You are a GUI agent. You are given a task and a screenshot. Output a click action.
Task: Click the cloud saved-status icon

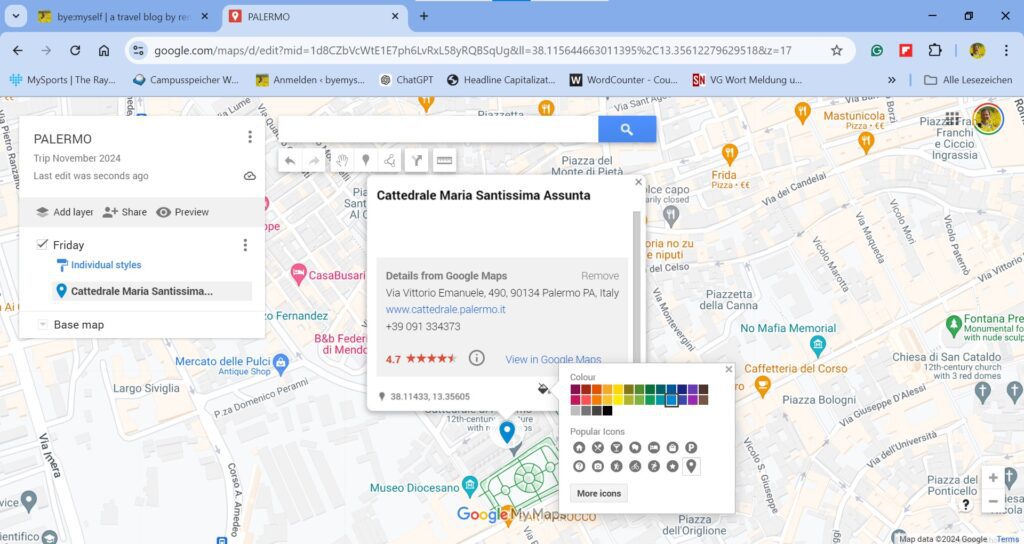tap(249, 176)
